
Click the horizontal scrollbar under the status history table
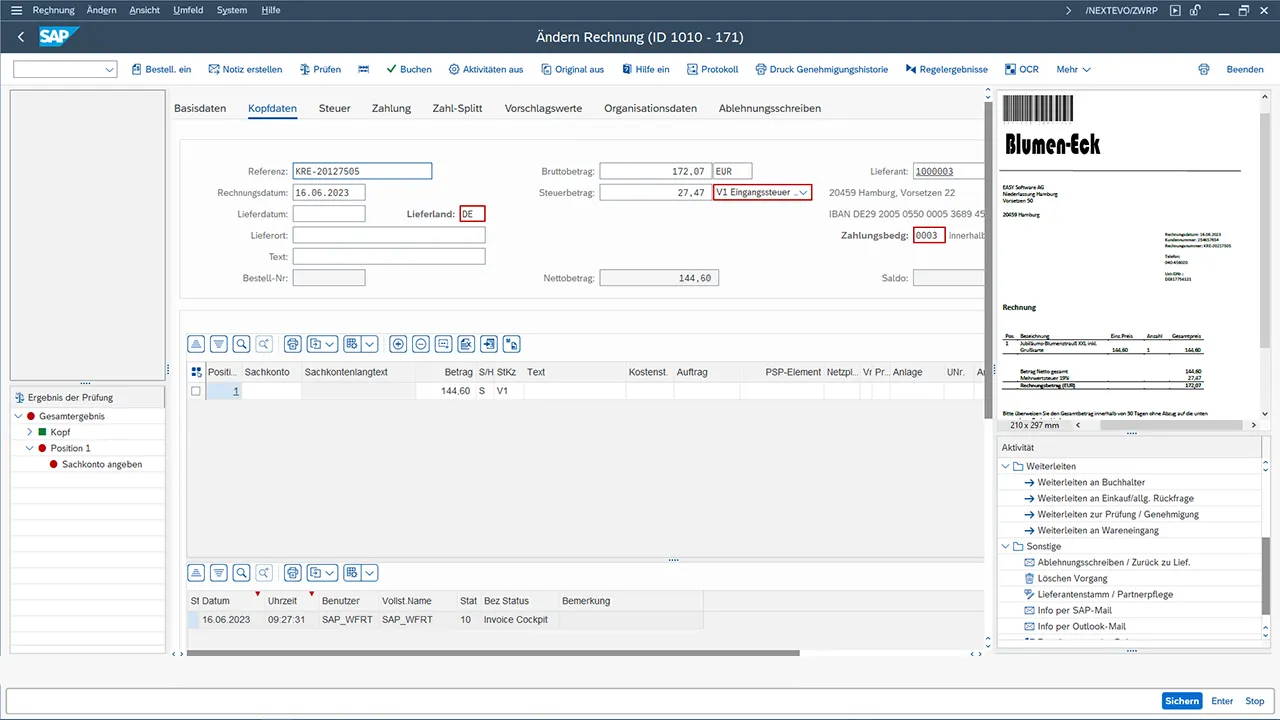493,653
